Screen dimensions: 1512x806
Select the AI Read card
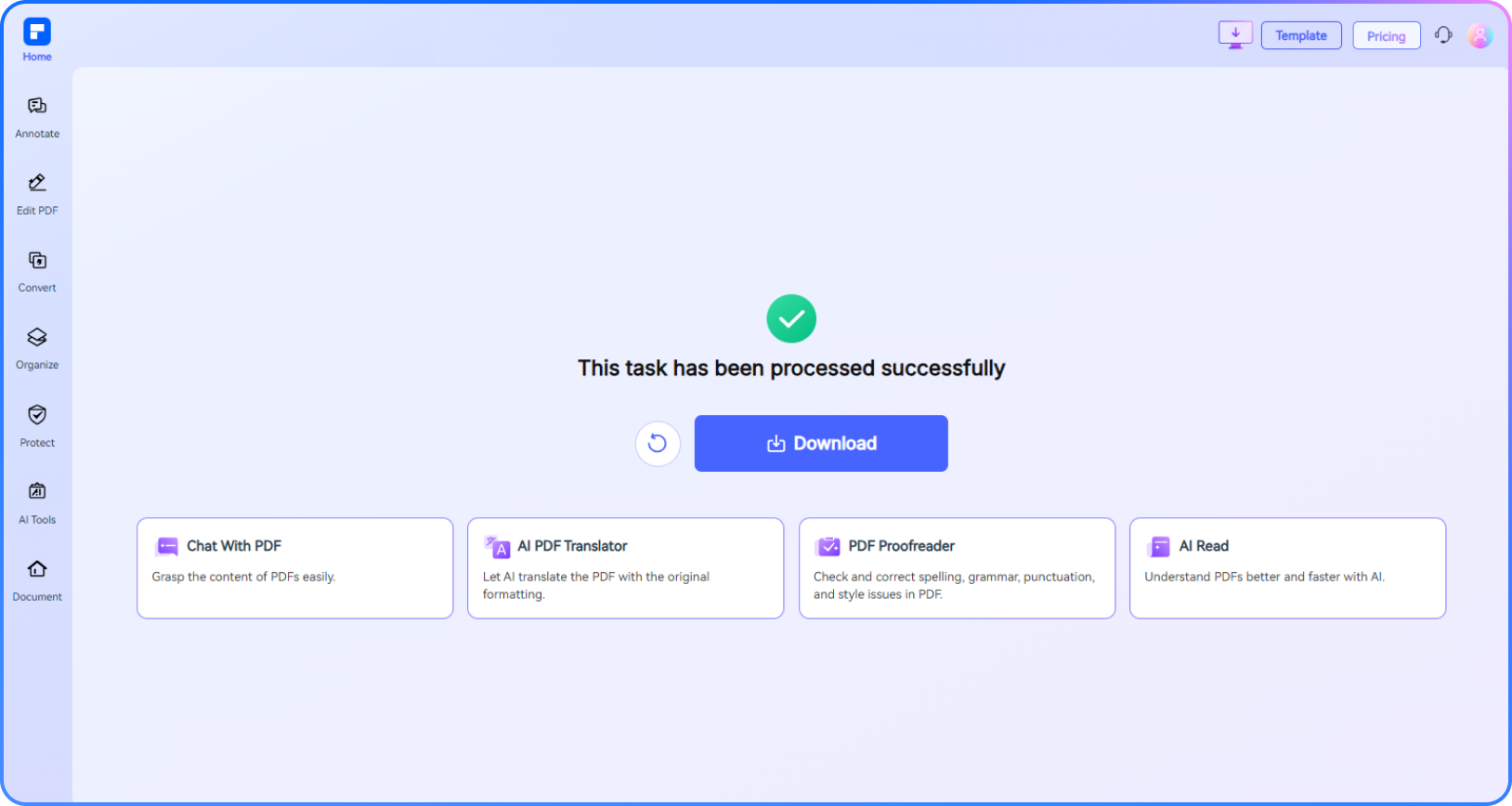point(1287,567)
